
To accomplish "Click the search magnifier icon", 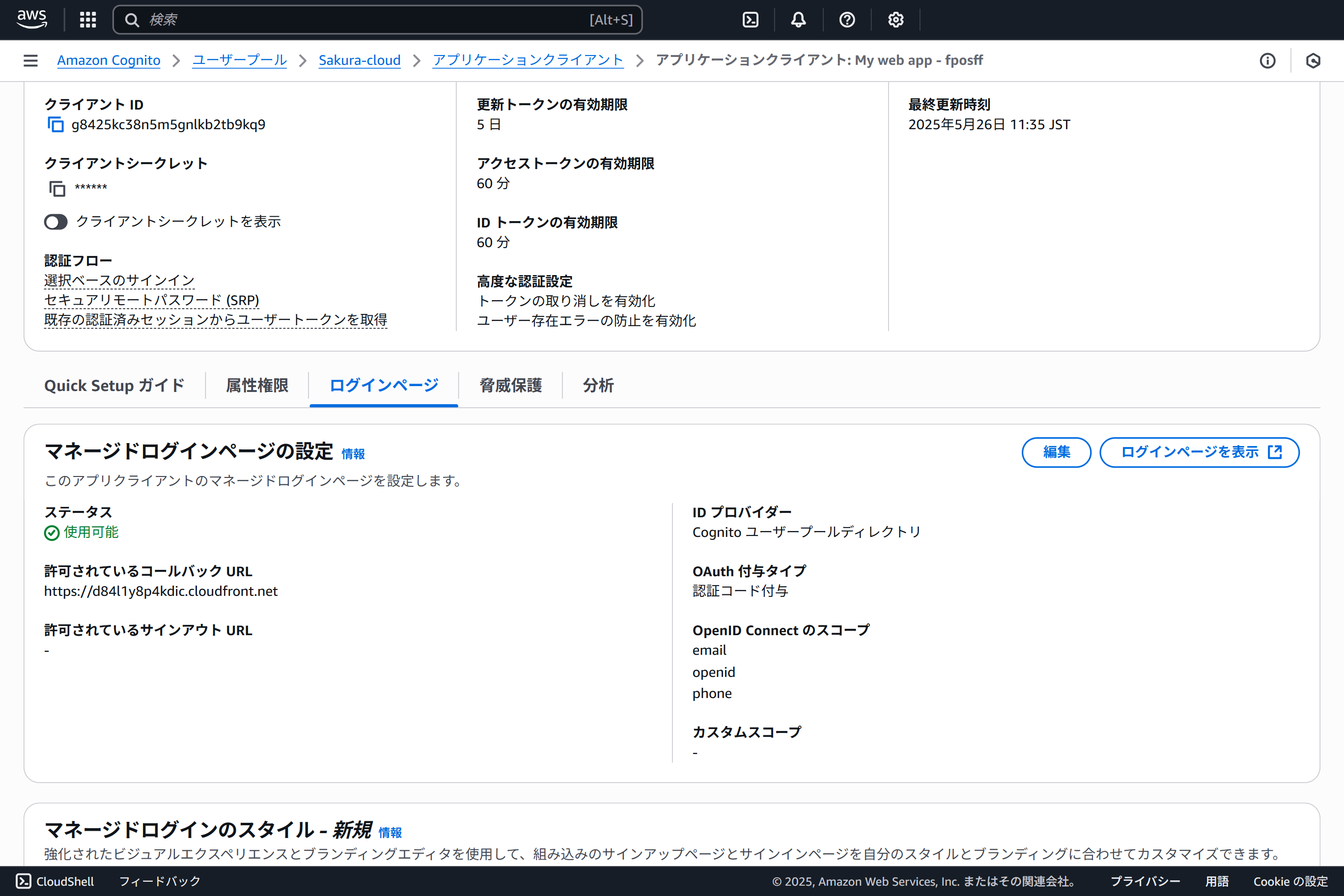I will [132, 20].
